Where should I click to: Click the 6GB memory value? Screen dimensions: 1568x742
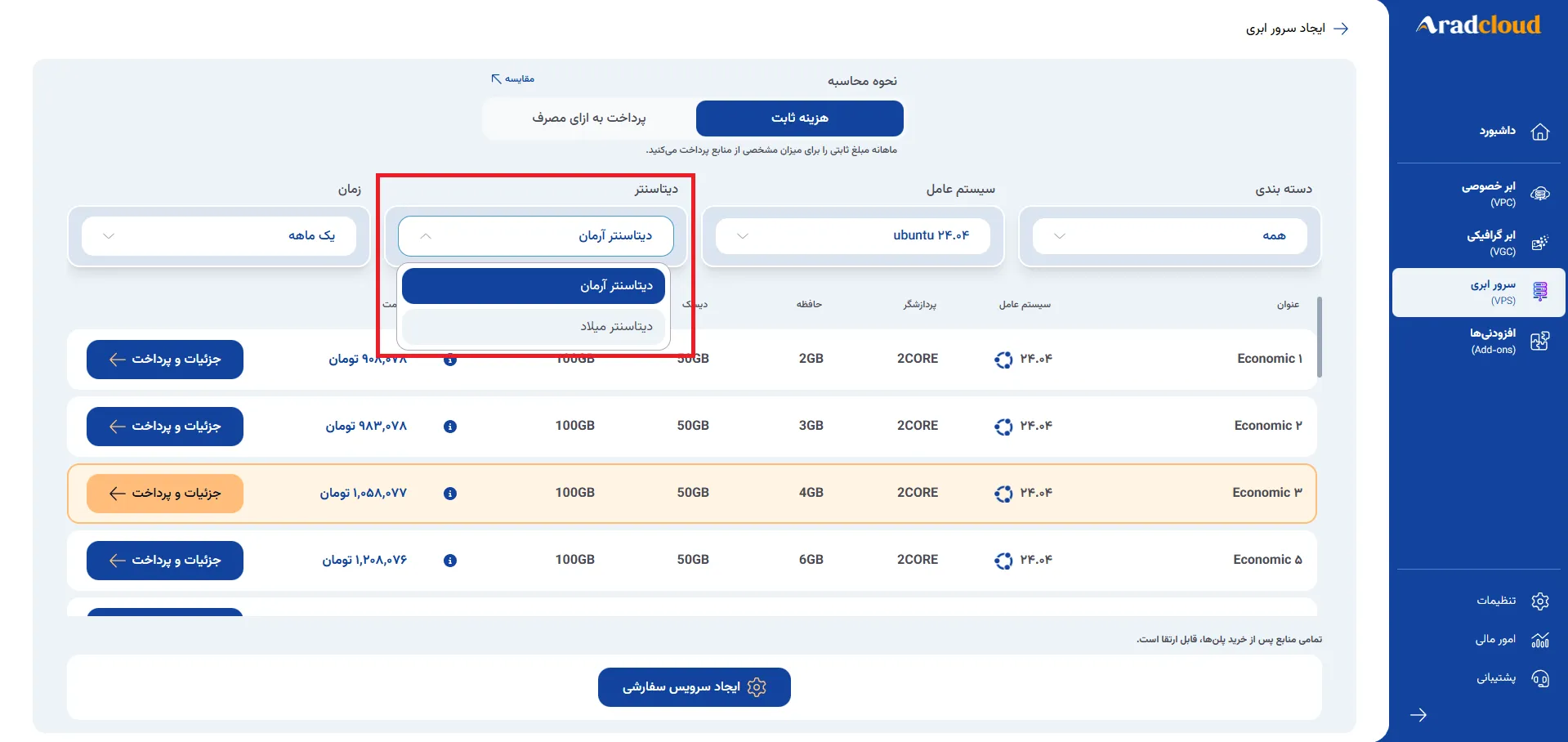pyautogui.click(x=811, y=560)
